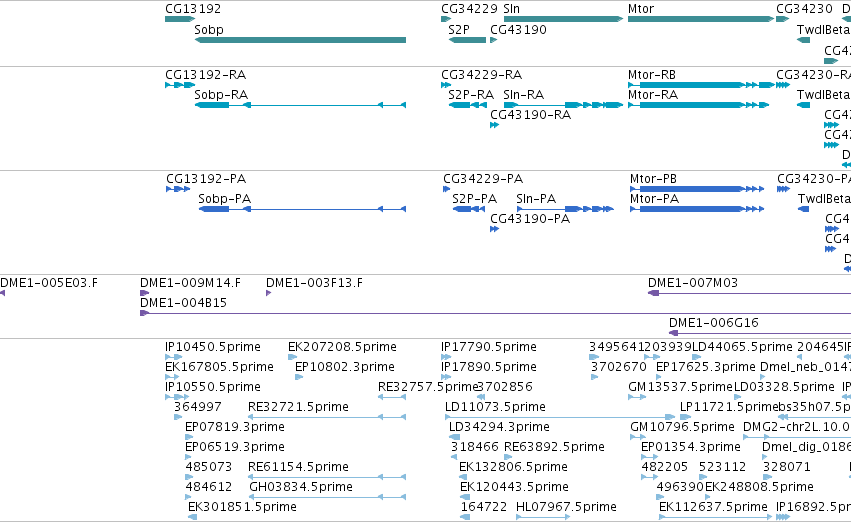Viewport: 851px width, 522px height.
Task: Click clone DME1-005E03.F
Action: 49,283
